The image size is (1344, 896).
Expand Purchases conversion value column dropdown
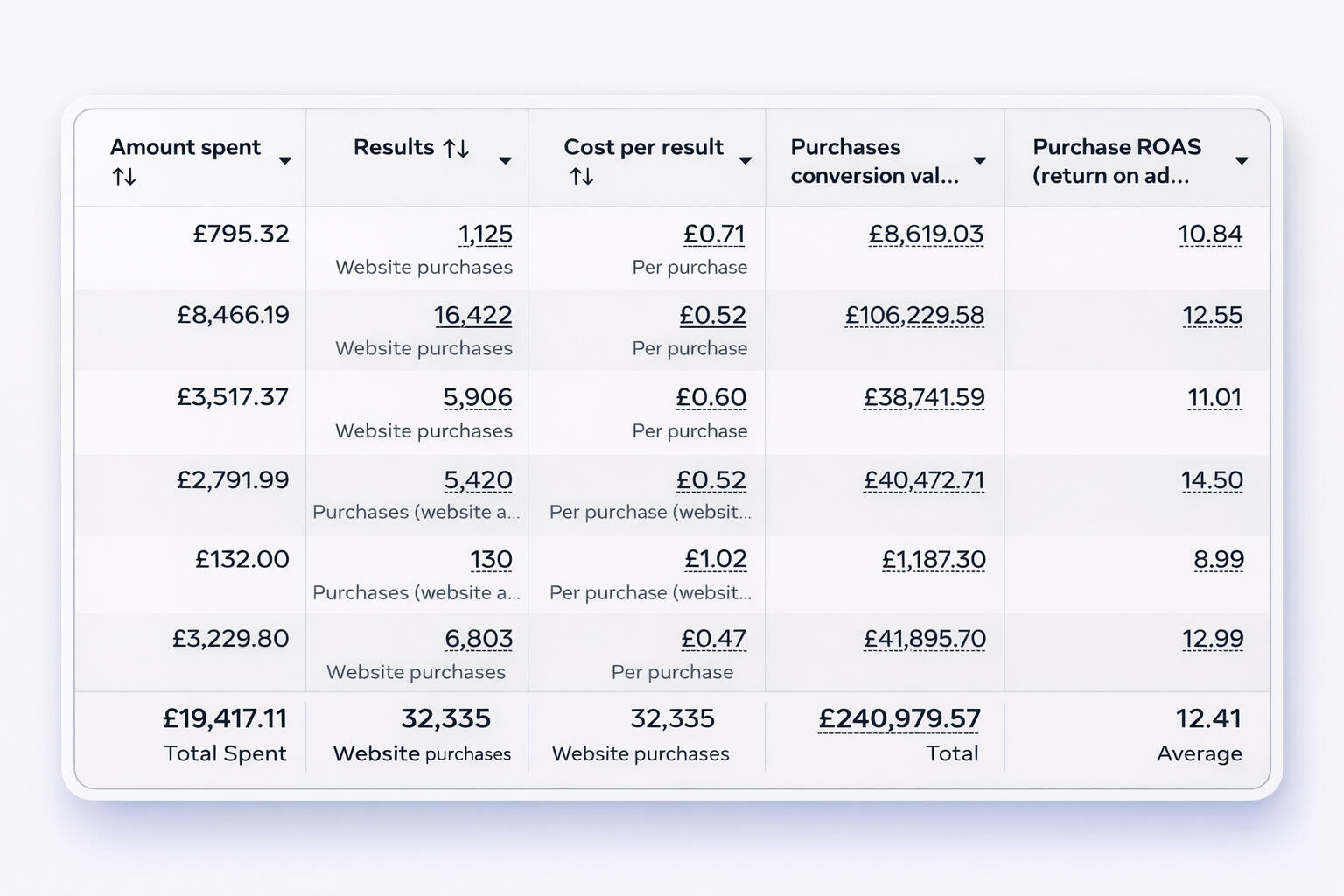(x=980, y=161)
